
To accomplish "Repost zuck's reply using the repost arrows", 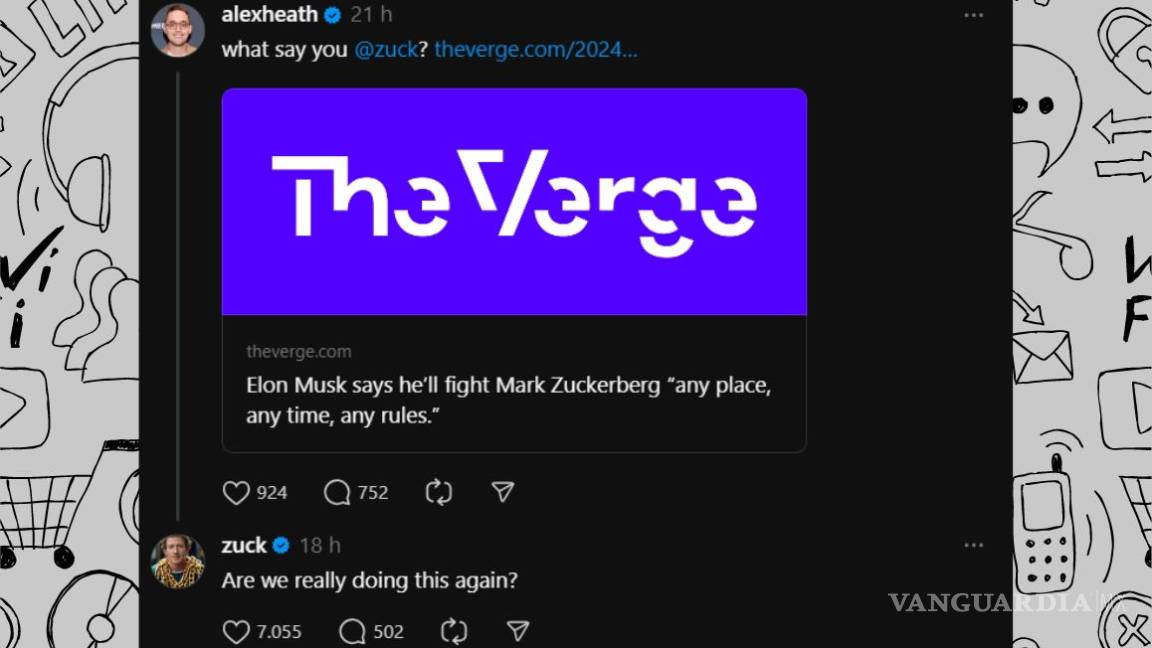I will click(453, 631).
